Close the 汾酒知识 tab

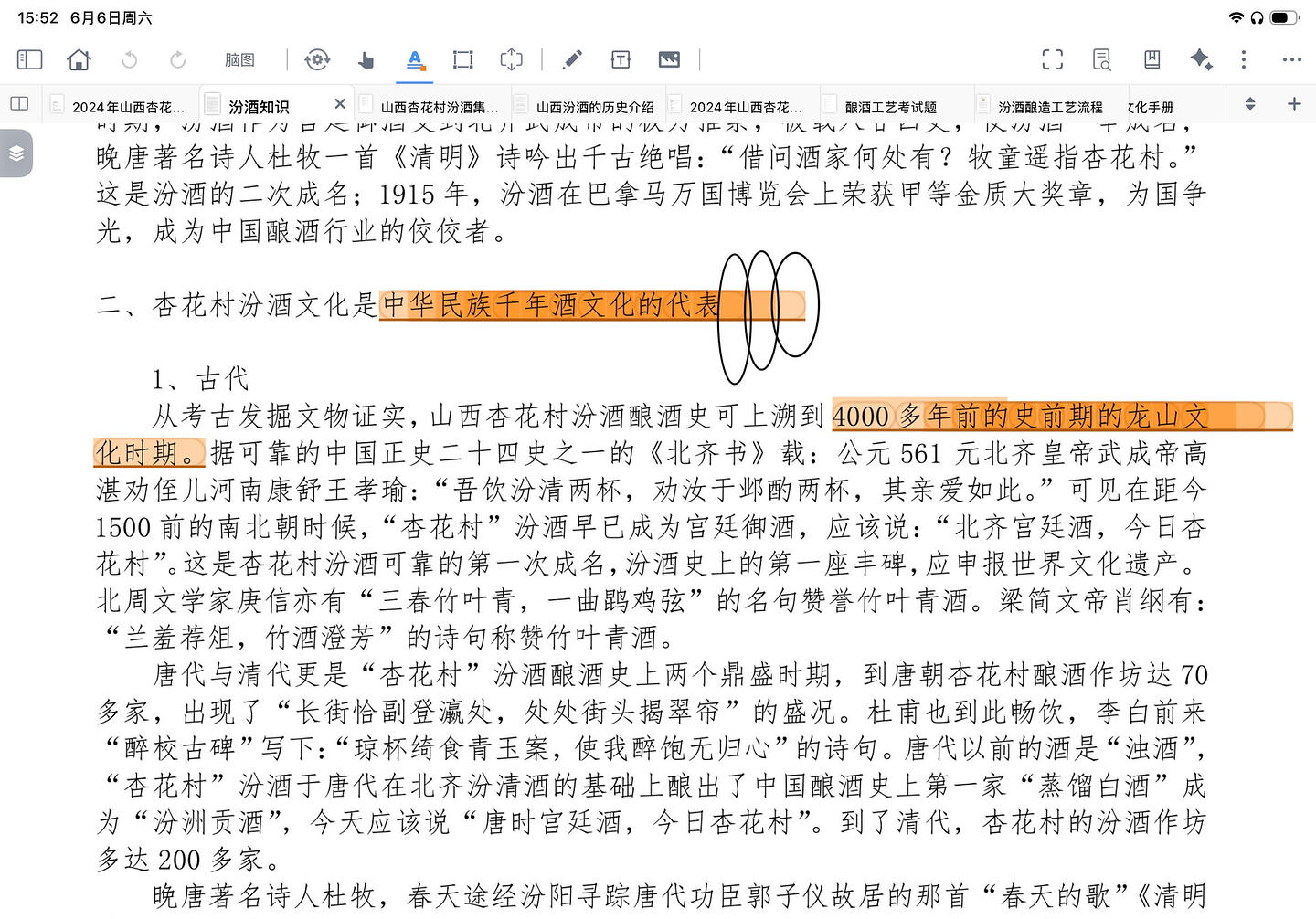340,104
